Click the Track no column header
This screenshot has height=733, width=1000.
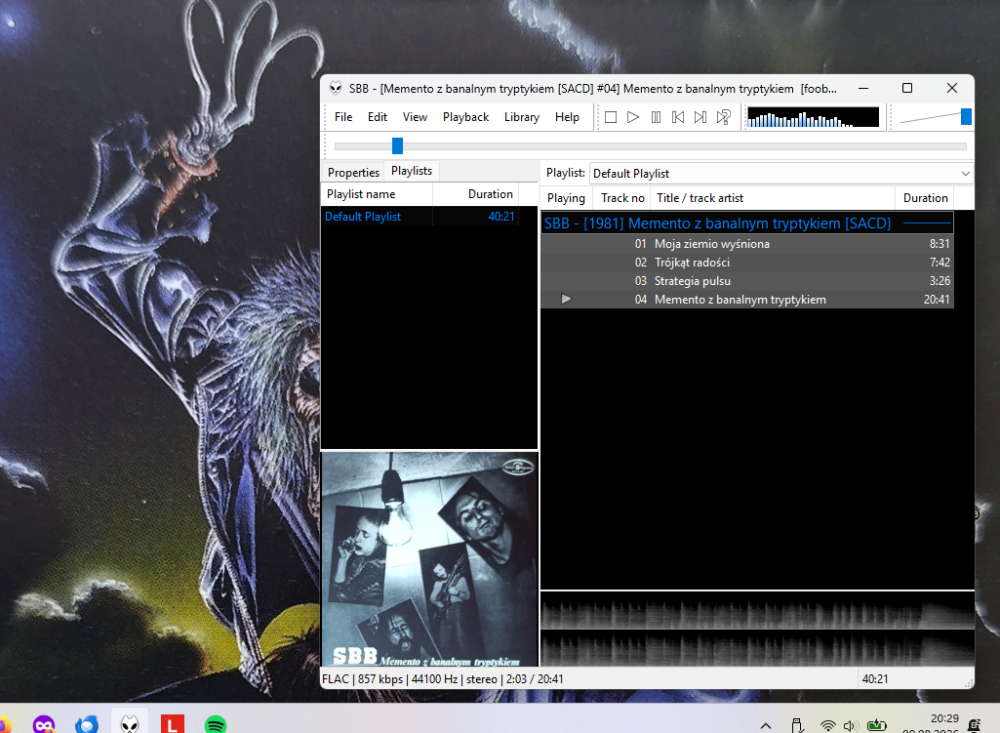[622, 198]
